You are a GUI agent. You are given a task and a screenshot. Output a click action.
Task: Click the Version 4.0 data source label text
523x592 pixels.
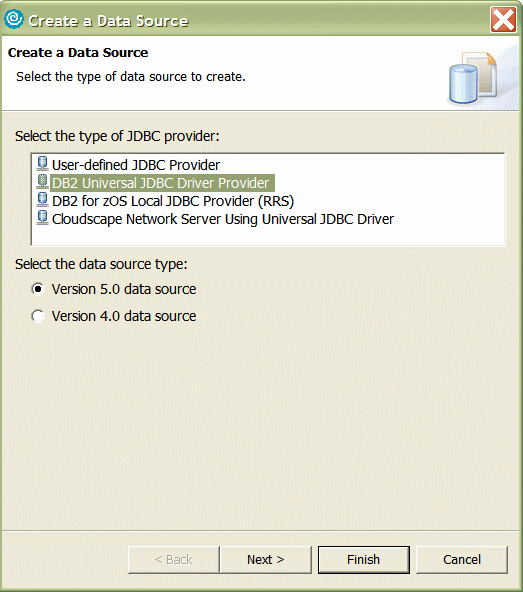(124, 316)
